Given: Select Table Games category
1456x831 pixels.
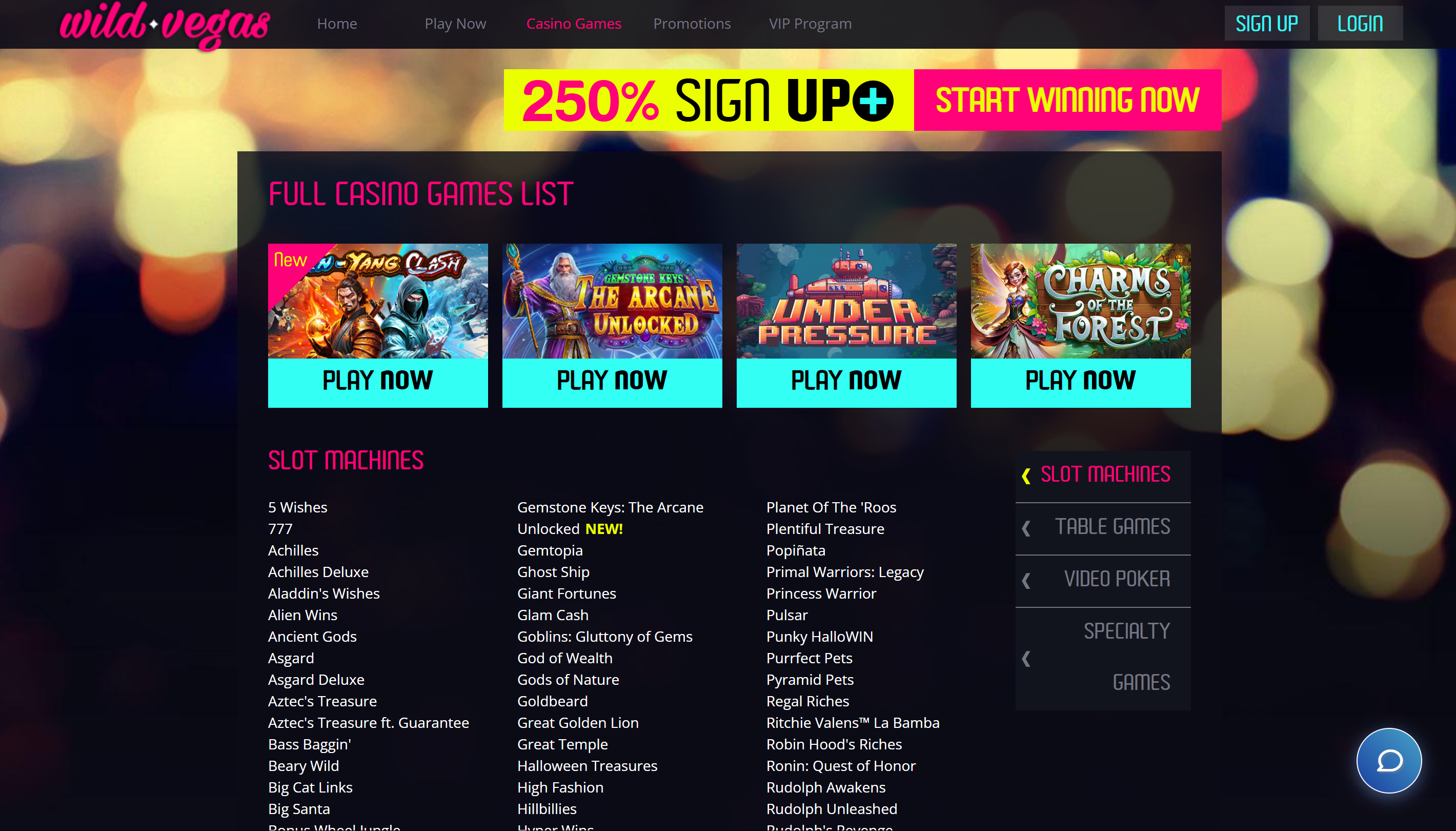Looking at the screenshot, I should [x=1112, y=526].
